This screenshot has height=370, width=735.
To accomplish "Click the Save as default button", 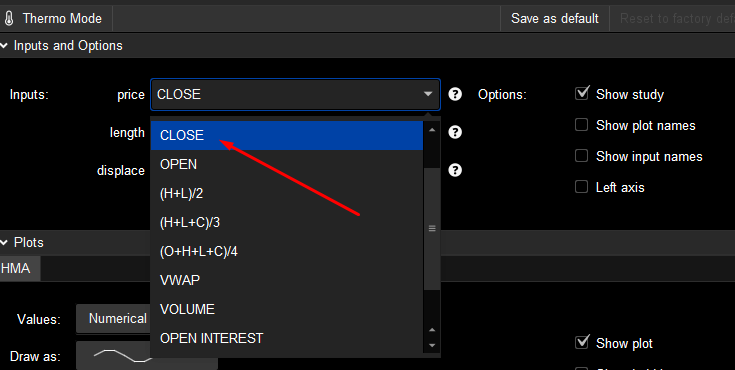I will tap(555, 19).
